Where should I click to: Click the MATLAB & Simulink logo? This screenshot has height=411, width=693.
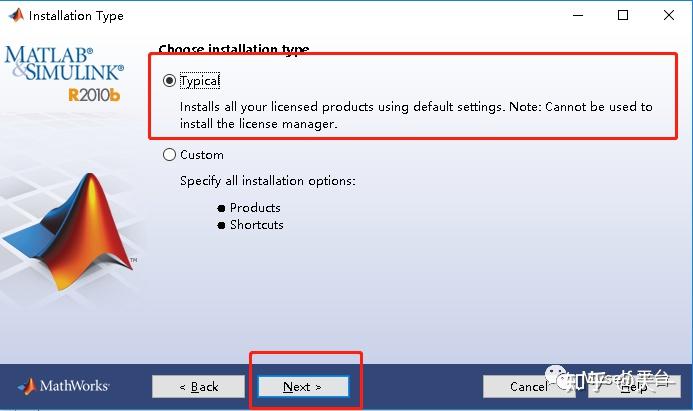click(x=64, y=64)
